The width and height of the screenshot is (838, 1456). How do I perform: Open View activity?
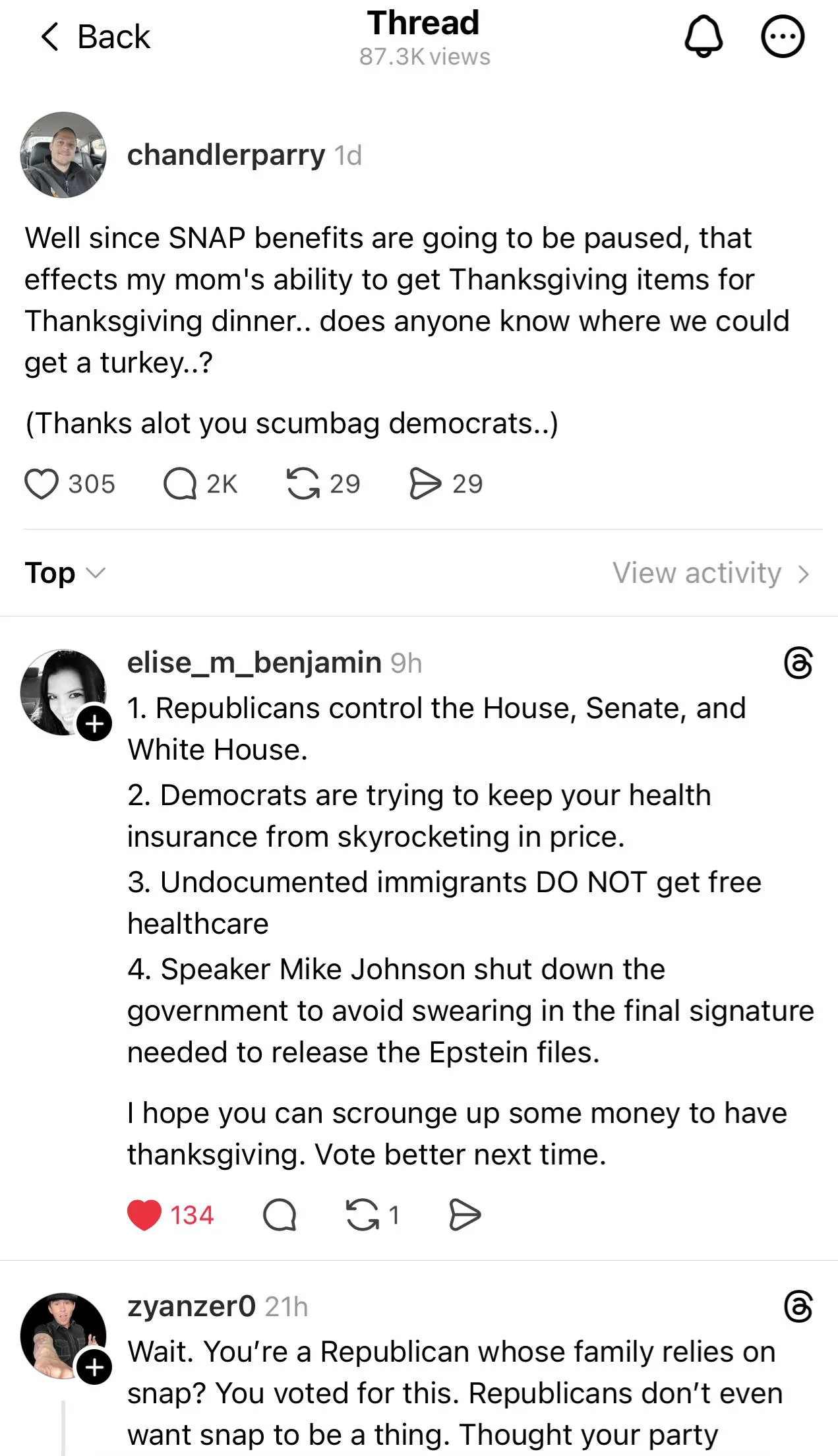tap(710, 572)
